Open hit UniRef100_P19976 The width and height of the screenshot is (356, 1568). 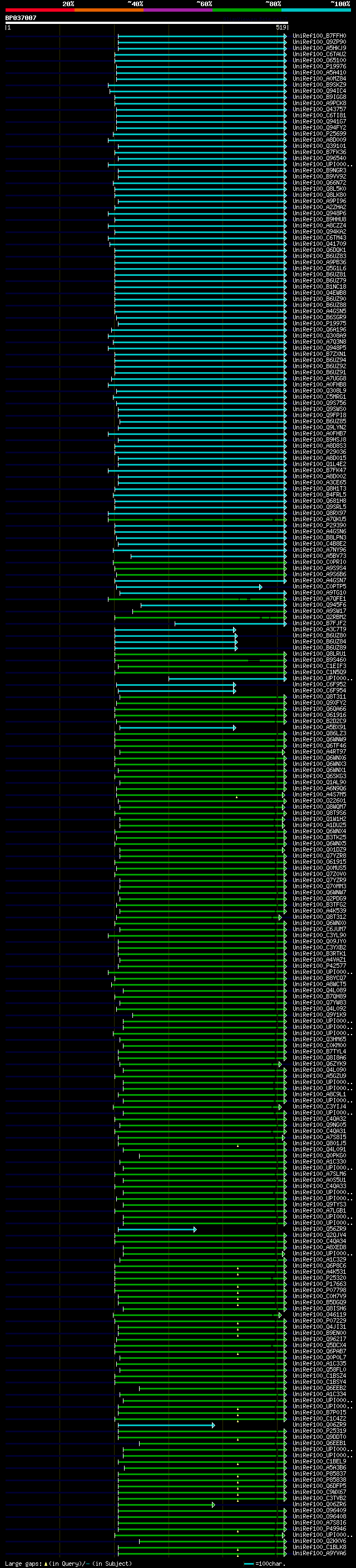point(319,66)
